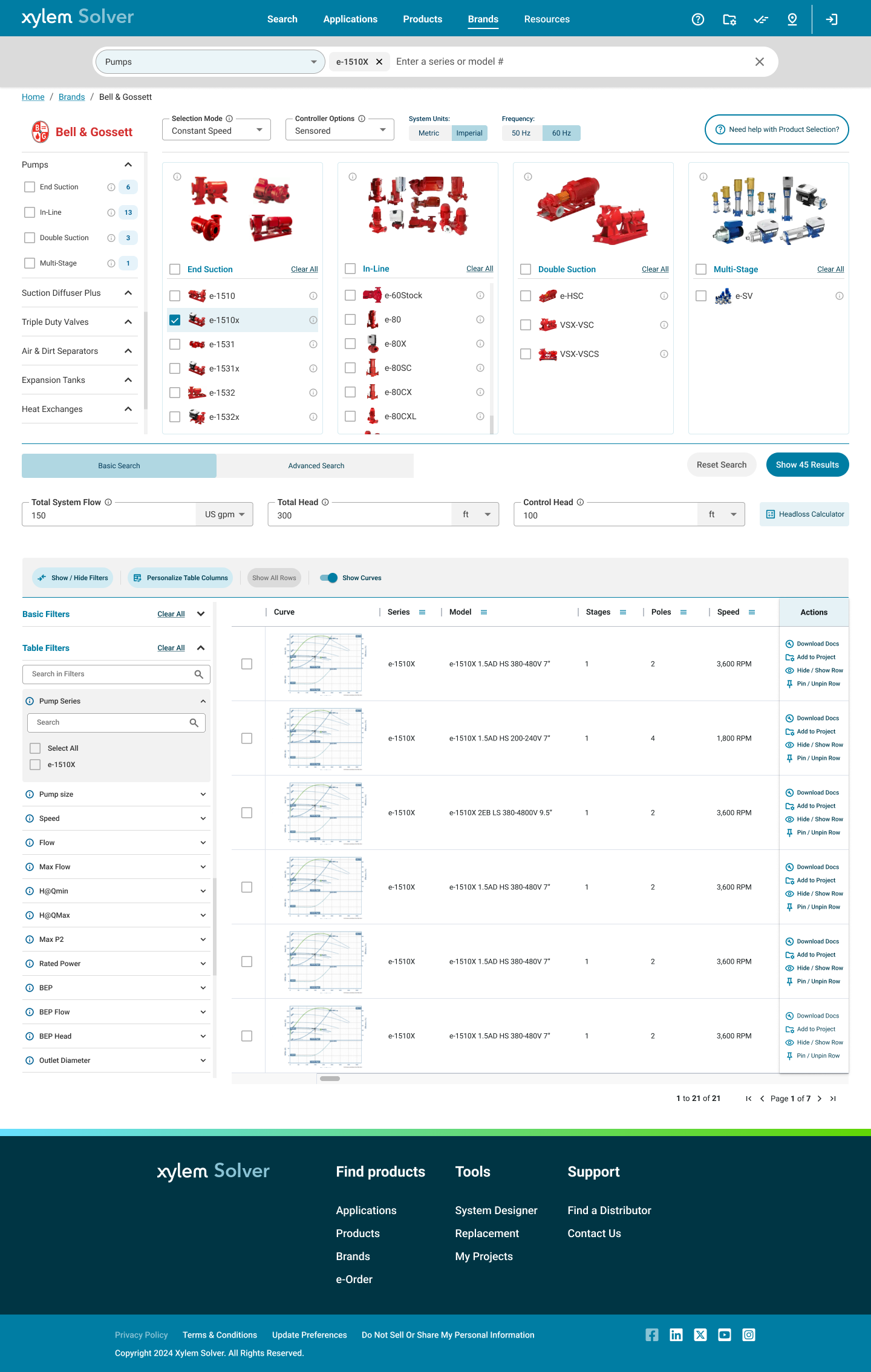Jump to last results page arrow
This screenshot has width=871, height=1372.
[x=833, y=1099]
